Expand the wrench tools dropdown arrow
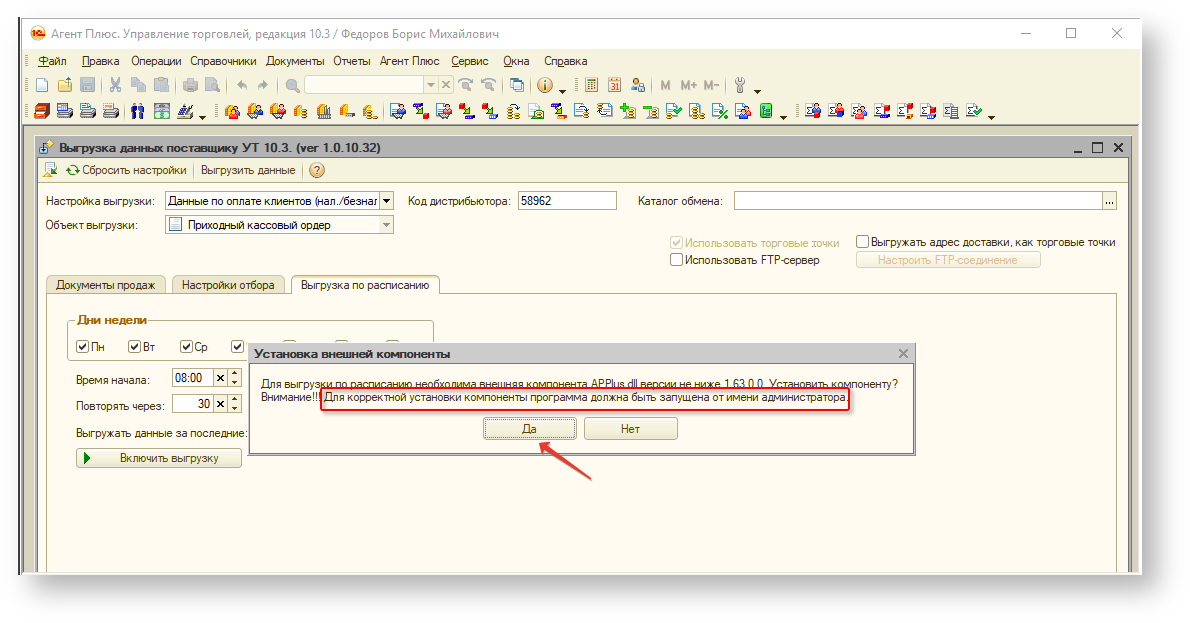1190x623 pixels. coord(757,90)
